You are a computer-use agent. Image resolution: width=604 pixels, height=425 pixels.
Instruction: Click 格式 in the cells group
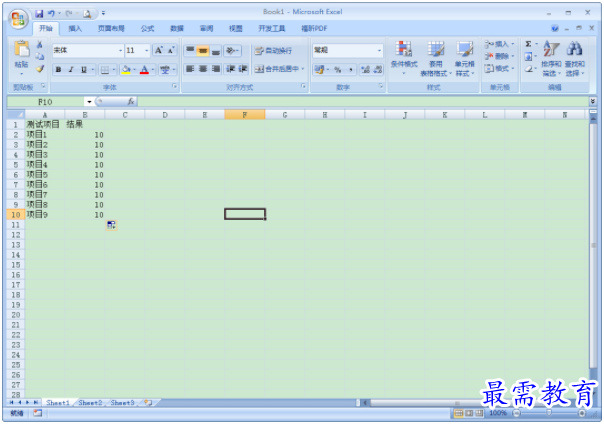pos(499,69)
